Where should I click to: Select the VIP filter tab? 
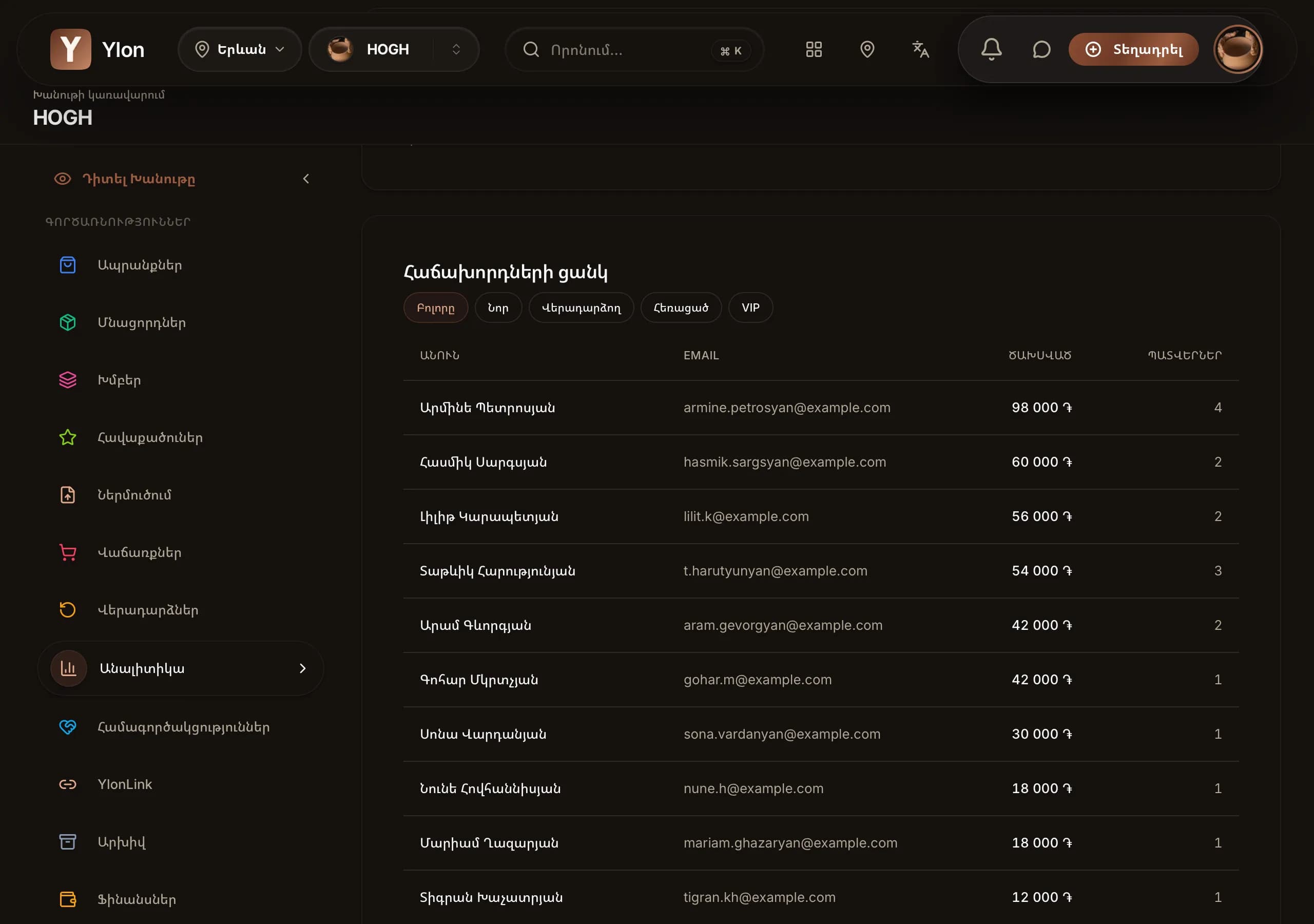tap(750, 307)
